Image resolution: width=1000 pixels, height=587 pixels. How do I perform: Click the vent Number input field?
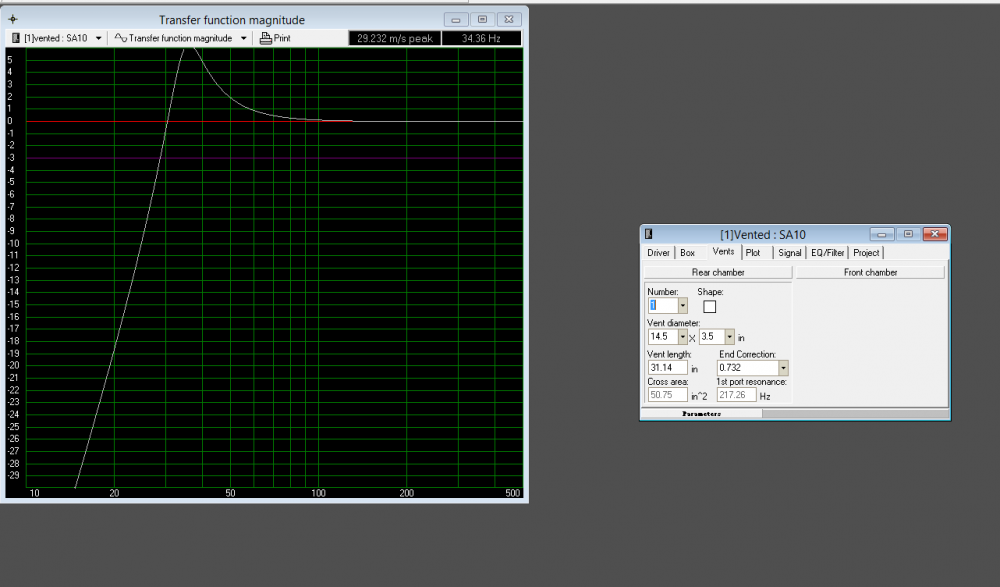[663, 306]
